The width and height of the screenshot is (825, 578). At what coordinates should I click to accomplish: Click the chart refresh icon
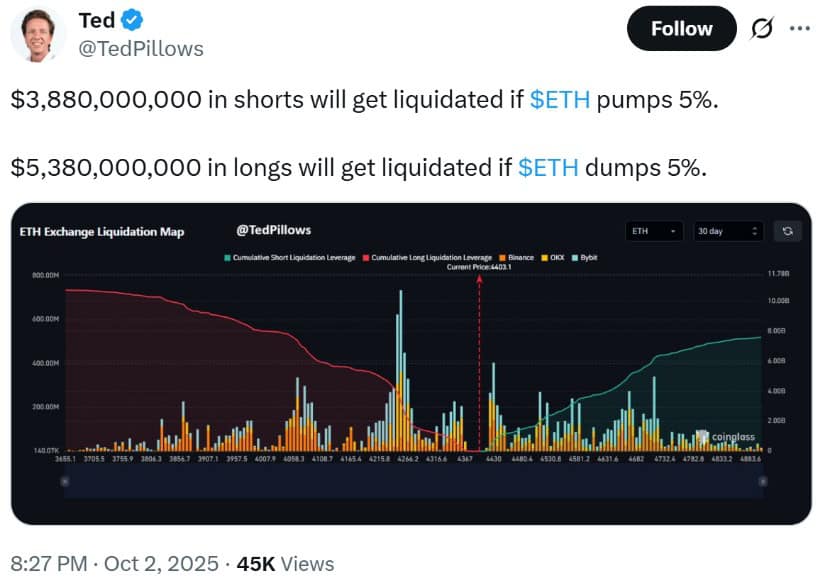[787, 231]
